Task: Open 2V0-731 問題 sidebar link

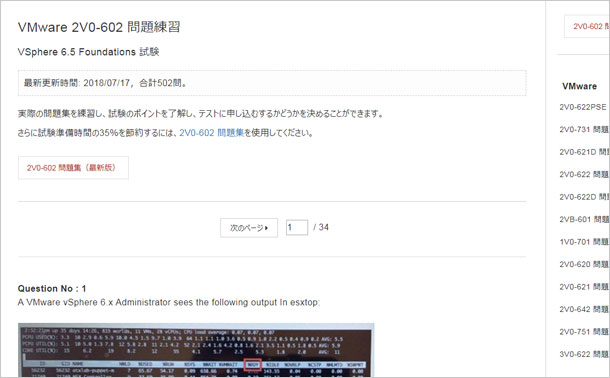Action: [584, 130]
